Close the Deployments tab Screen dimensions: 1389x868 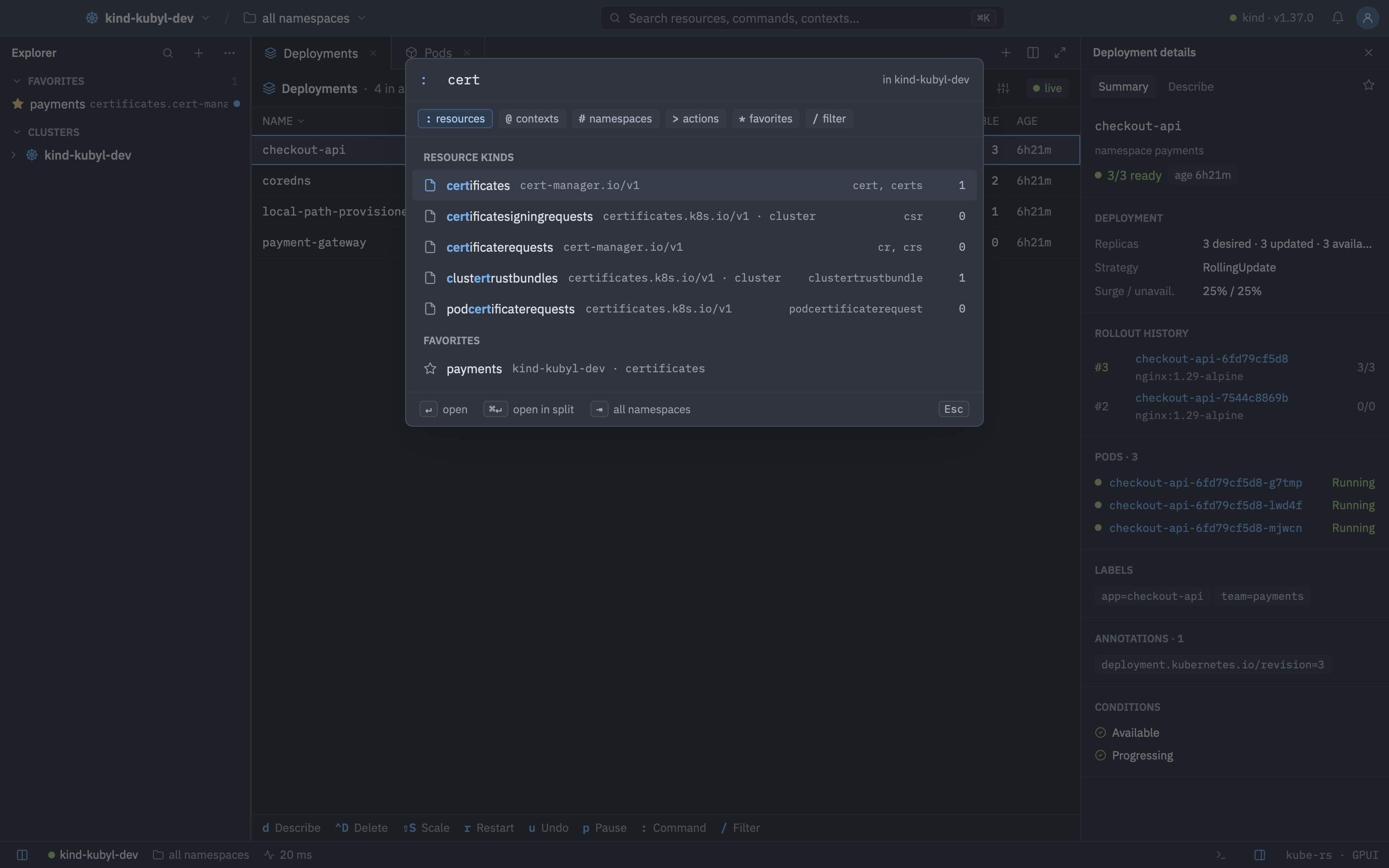(x=373, y=53)
